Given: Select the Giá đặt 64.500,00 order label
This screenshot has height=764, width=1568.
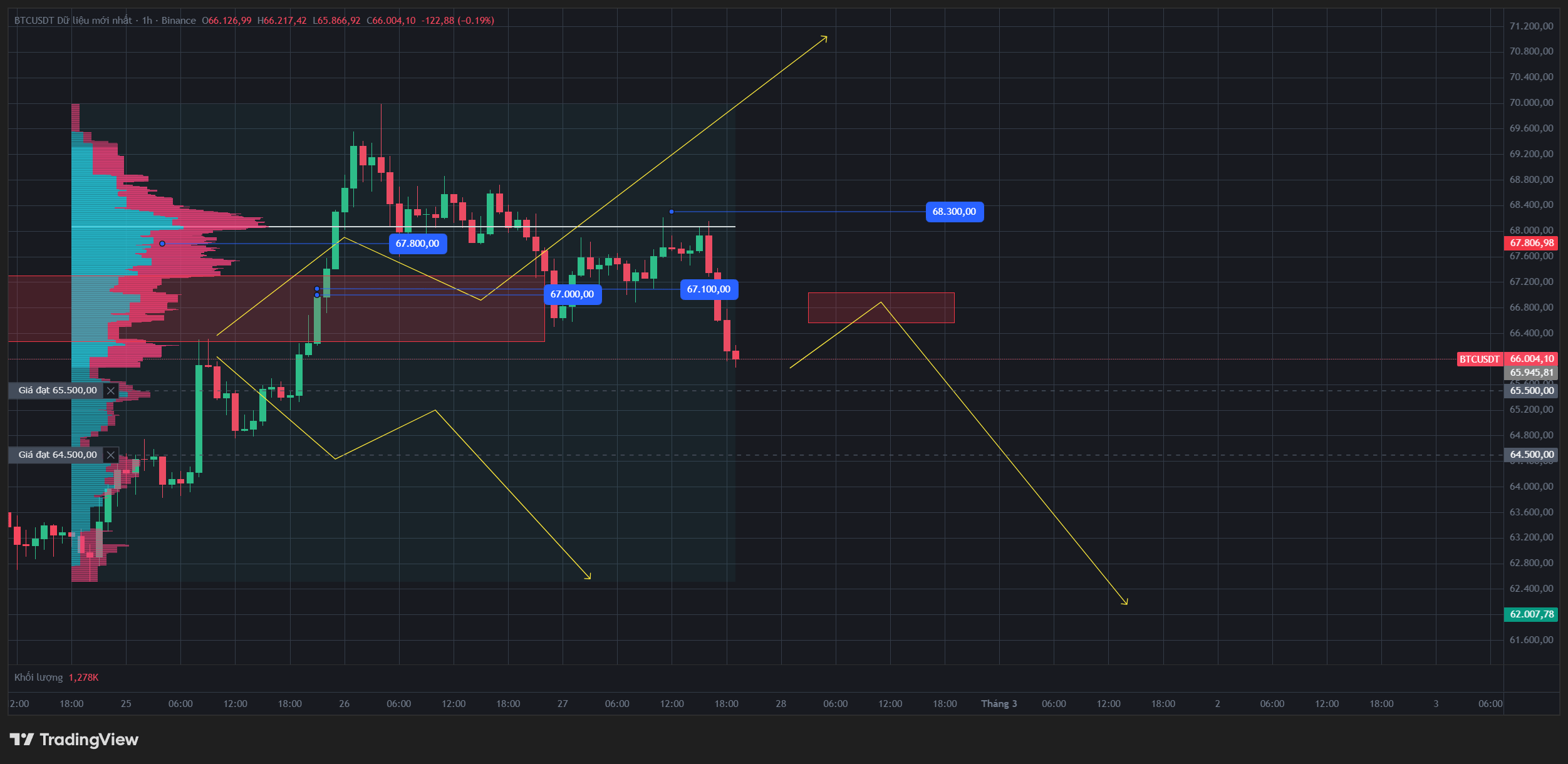Looking at the screenshot, I should click(57, 455).
